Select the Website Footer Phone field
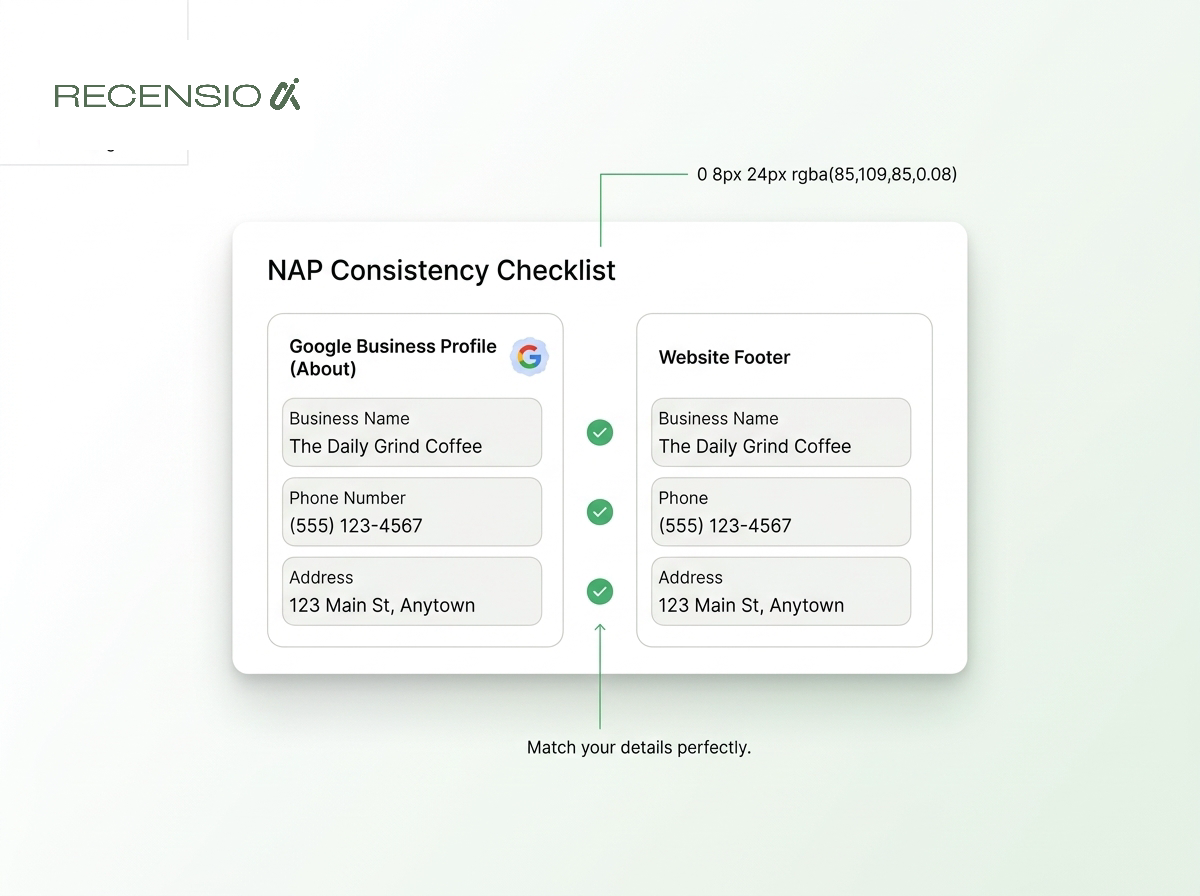This screenshot has width=1200, height=896. (781, 512)
